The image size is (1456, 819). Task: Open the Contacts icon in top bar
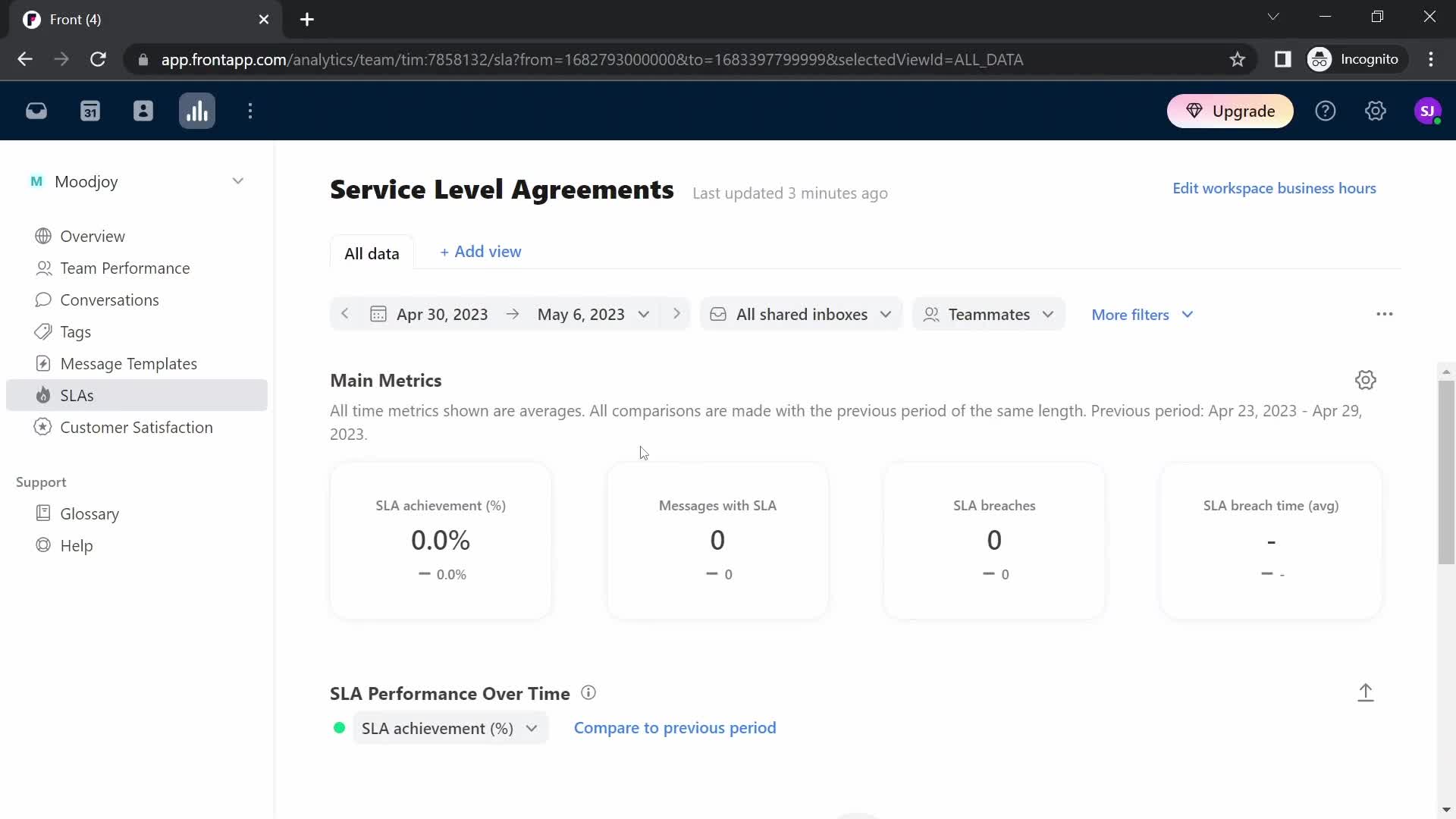[x=143, y=111]
